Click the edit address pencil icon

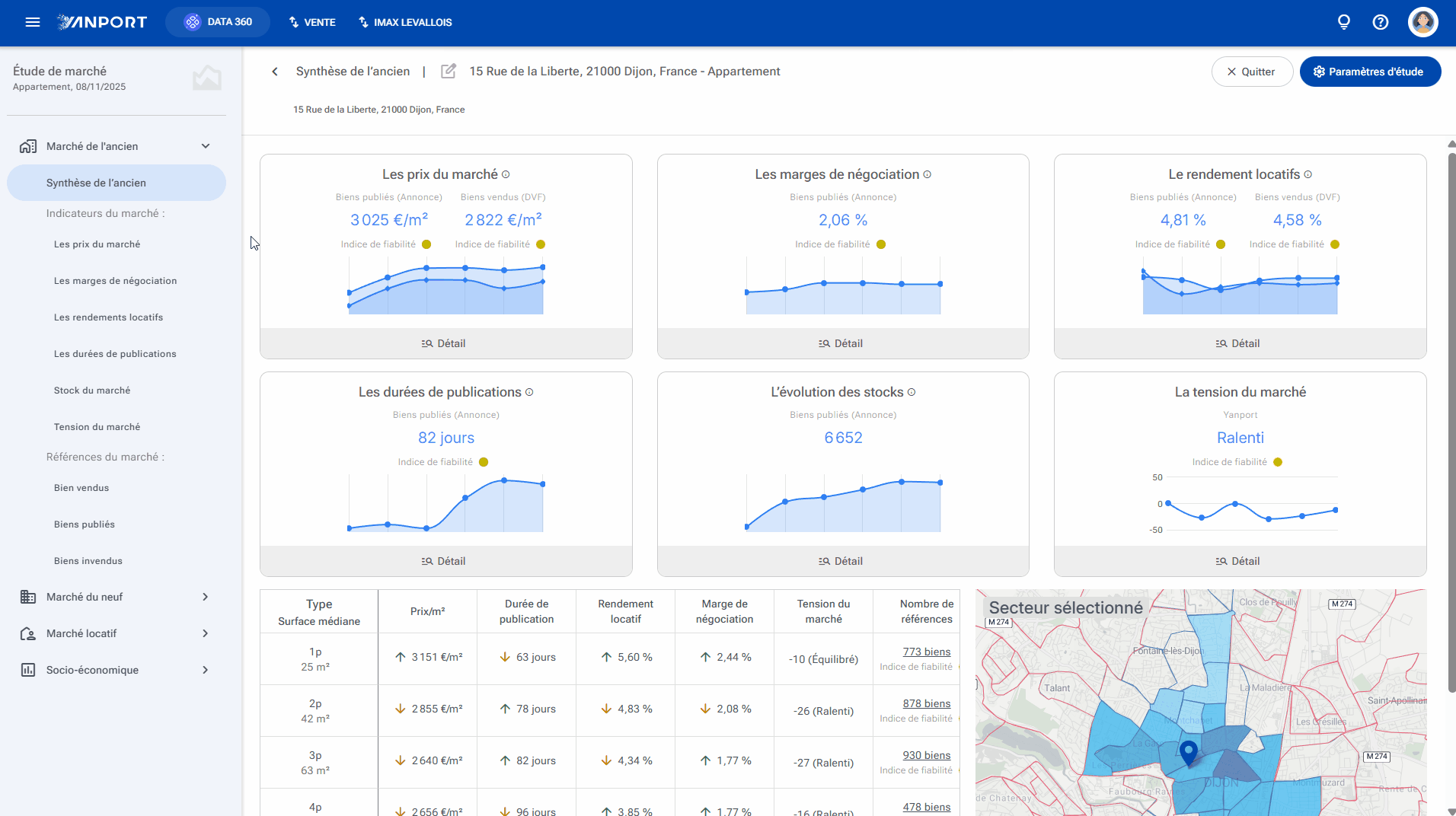pyautogui.click(x=449, y=71)
